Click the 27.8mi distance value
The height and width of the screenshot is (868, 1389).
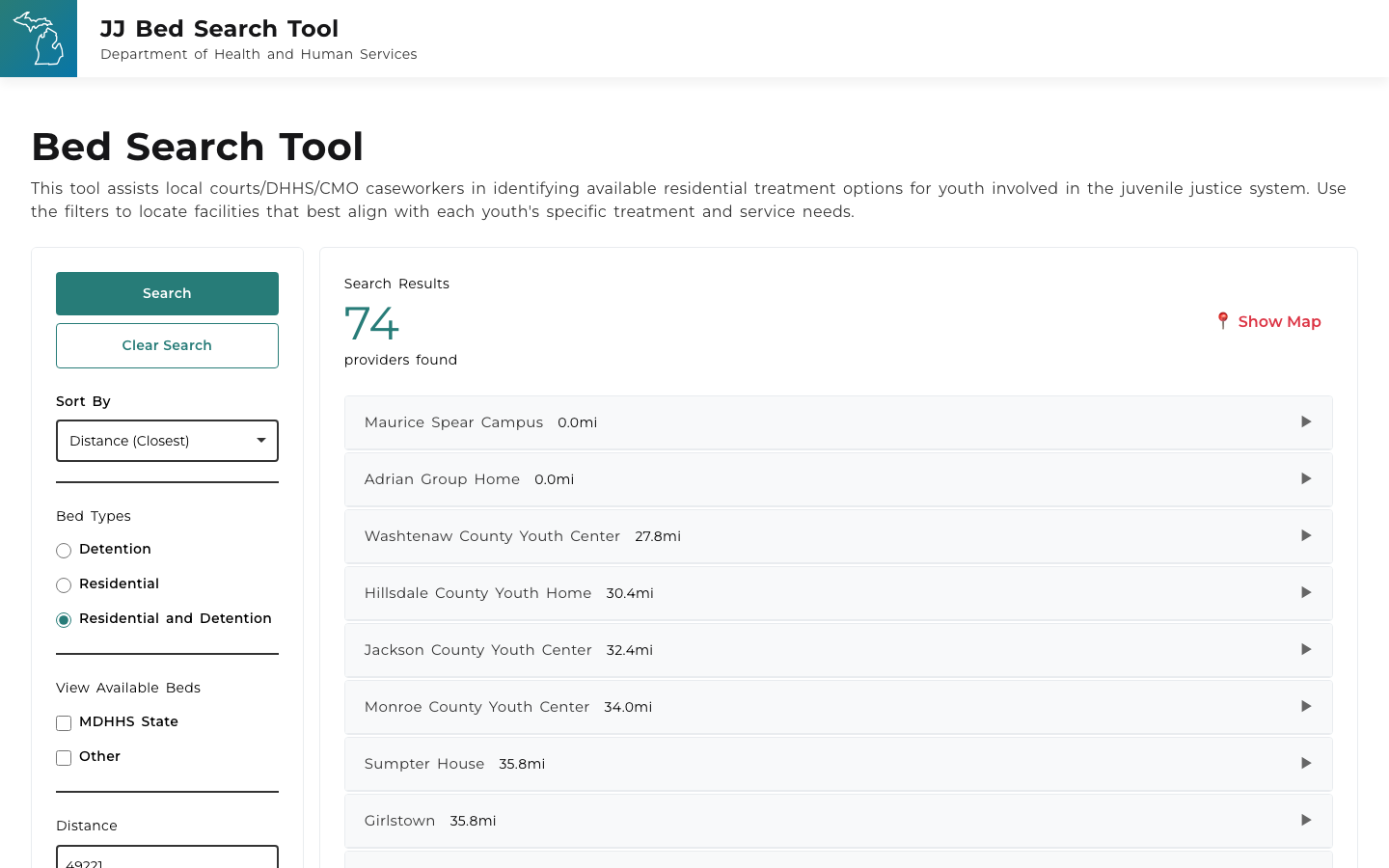tap(658, 536)
